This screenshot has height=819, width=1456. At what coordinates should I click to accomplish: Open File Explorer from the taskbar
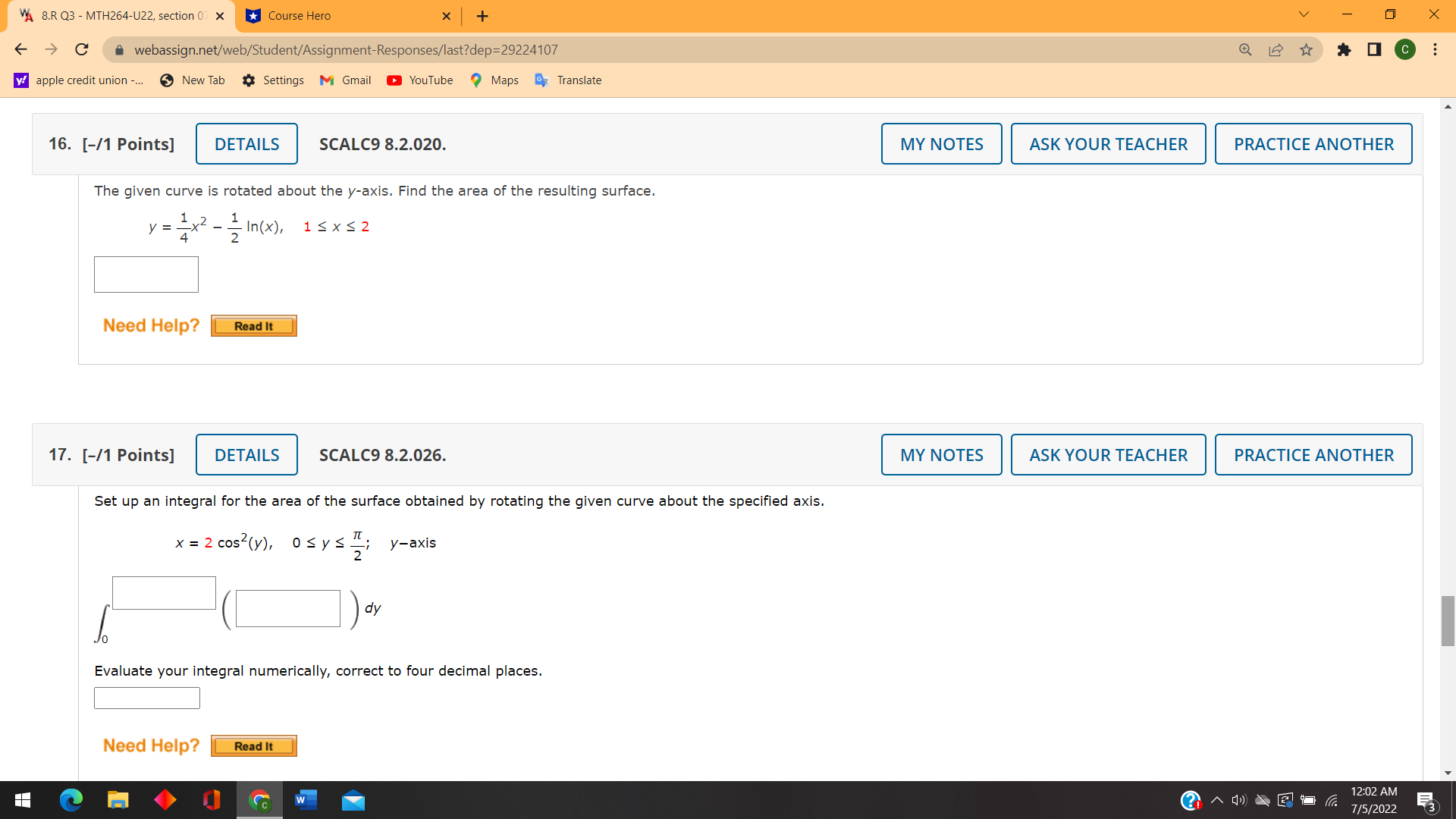click(x=118, y=800)
